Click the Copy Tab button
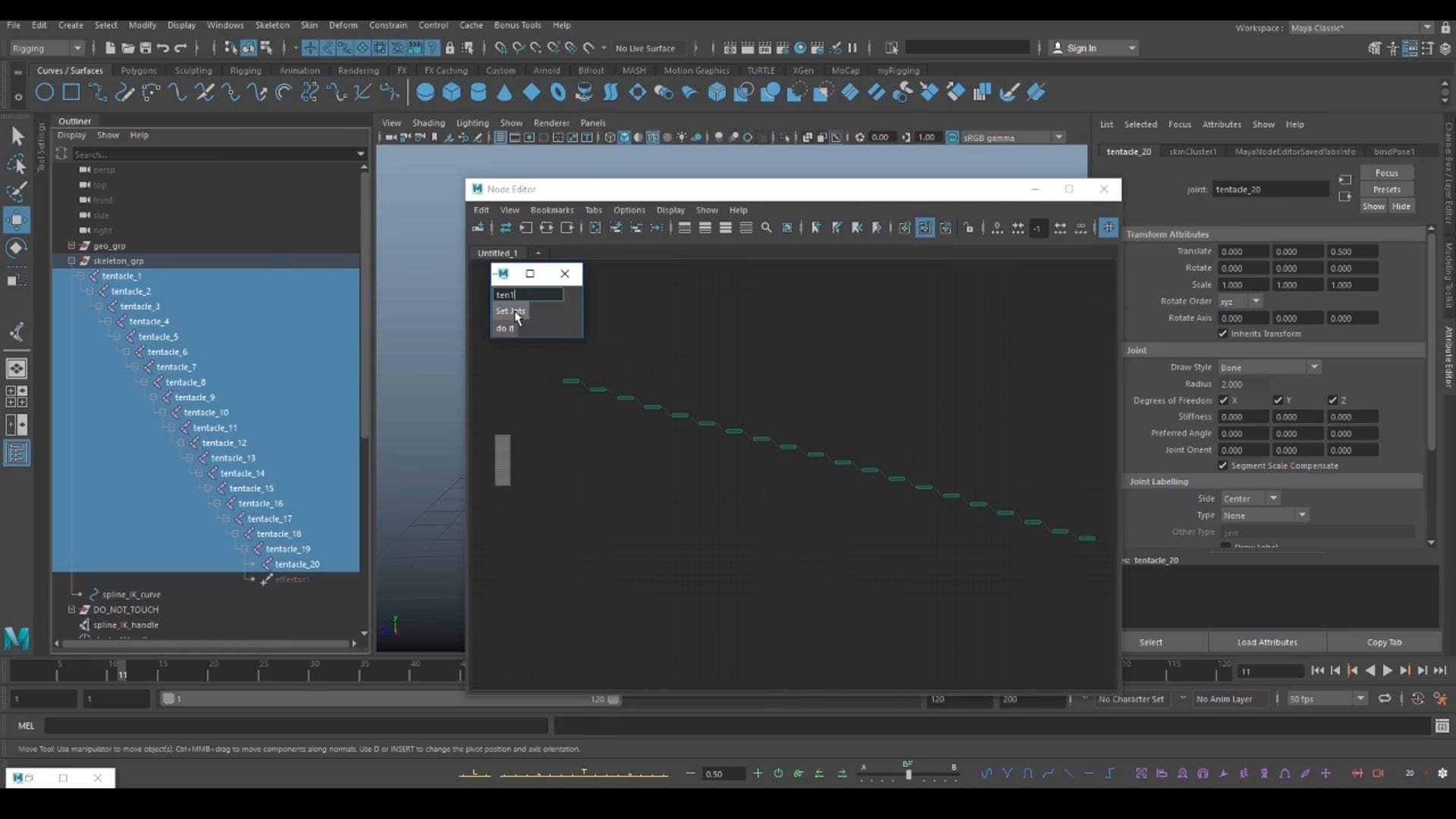 coord(1385,642)
